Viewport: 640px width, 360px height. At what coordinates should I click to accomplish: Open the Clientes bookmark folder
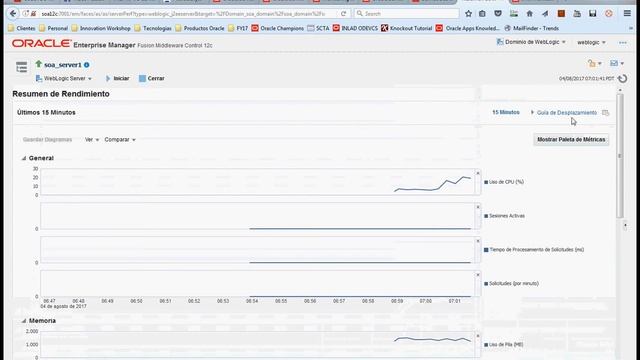click(22, 28)
